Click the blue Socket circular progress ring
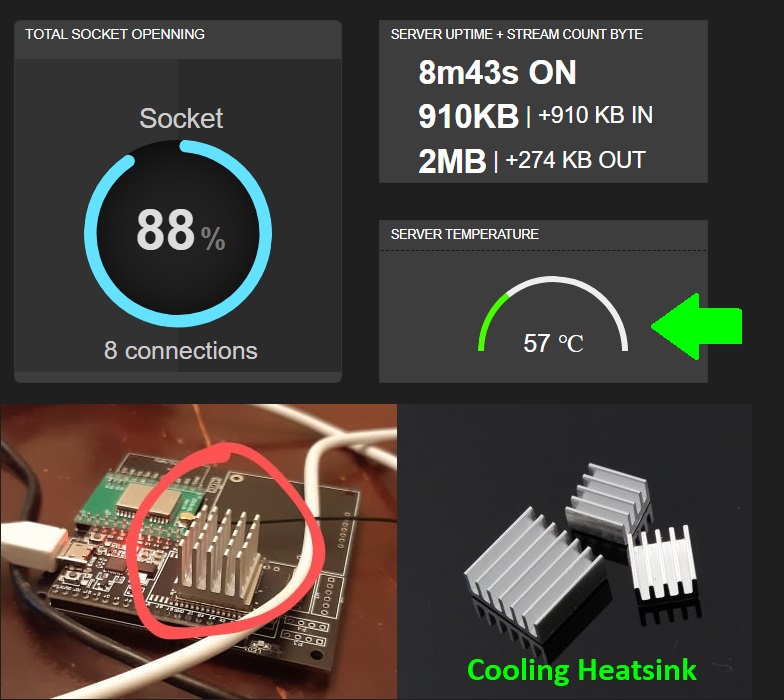The image size is (784, 700). tap(178, 234)
